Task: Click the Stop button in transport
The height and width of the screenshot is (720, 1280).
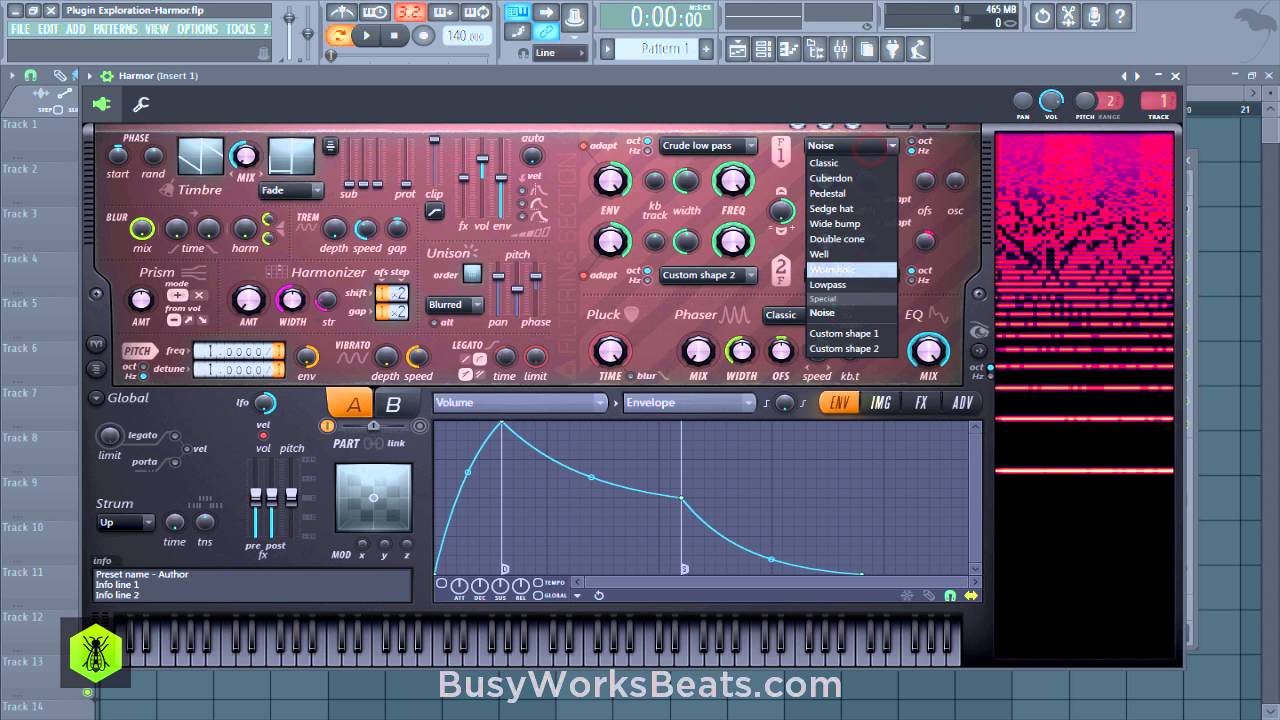Action: coord(394,35)
